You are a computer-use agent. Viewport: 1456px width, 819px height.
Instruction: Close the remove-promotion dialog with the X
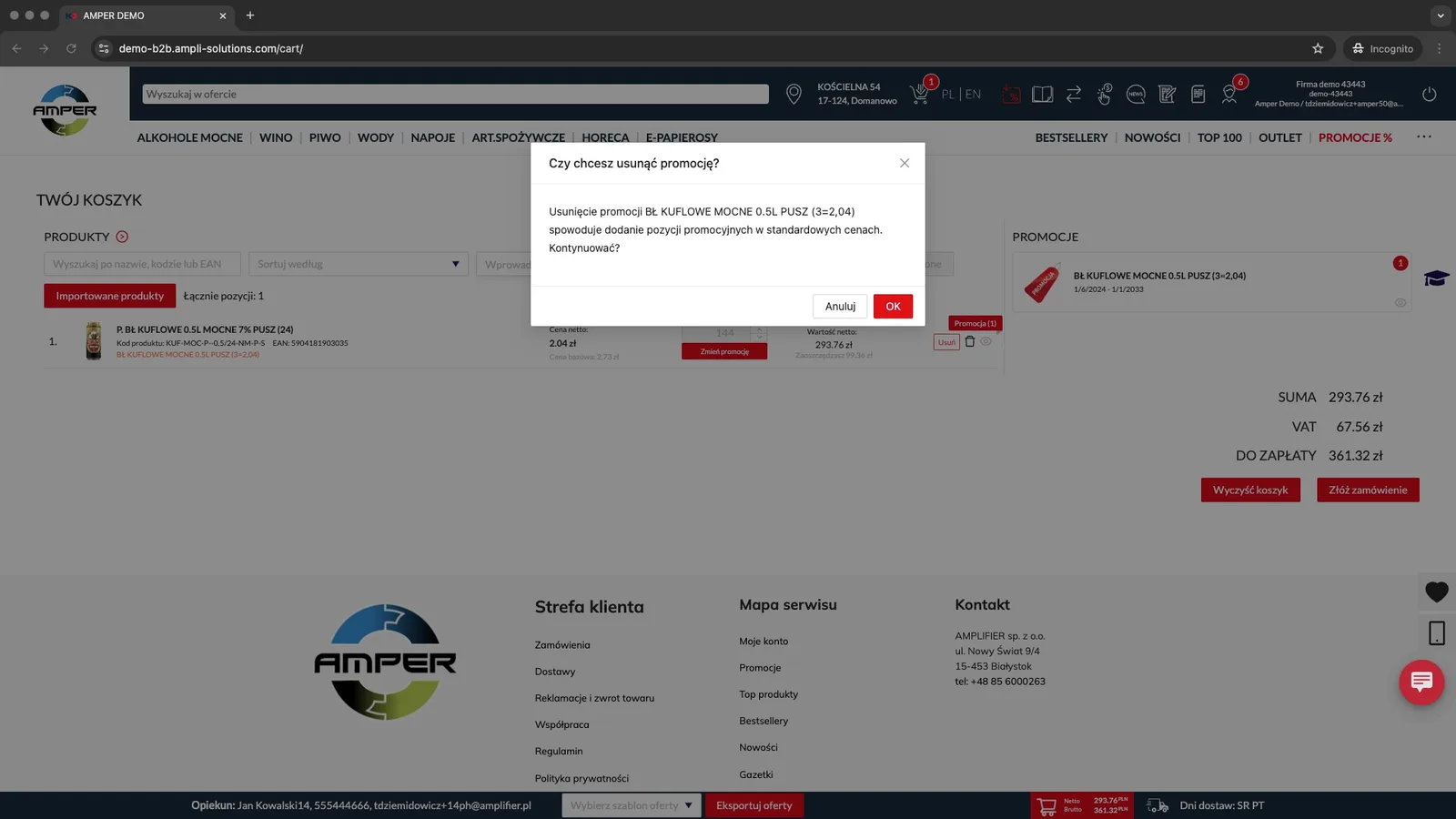[905, 163]
